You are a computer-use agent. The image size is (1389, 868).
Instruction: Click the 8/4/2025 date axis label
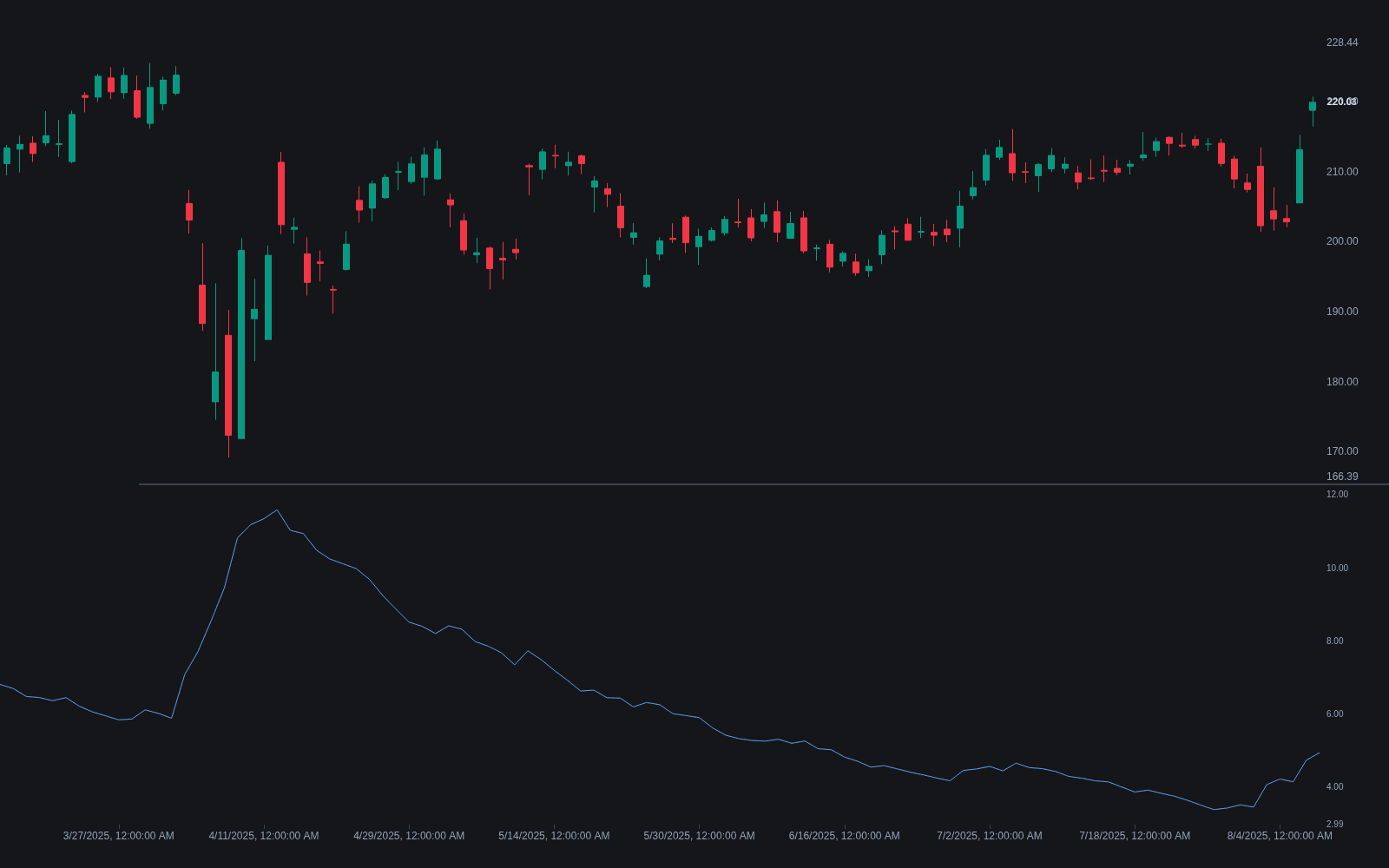(1280, 836)
